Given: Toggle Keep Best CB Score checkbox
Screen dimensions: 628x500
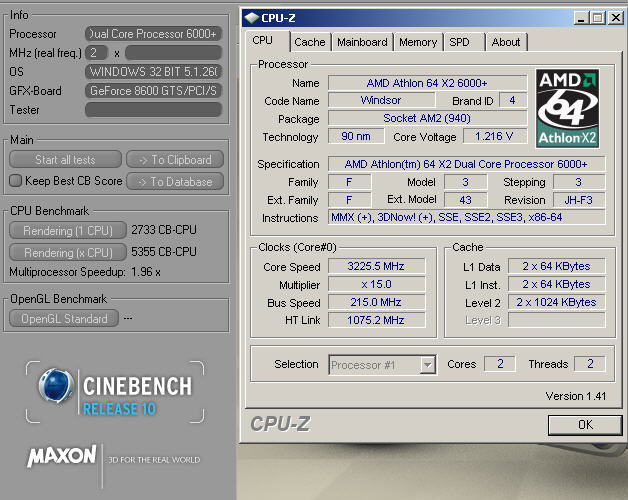Looking at the screenshot, I should (x=16, y=180).
